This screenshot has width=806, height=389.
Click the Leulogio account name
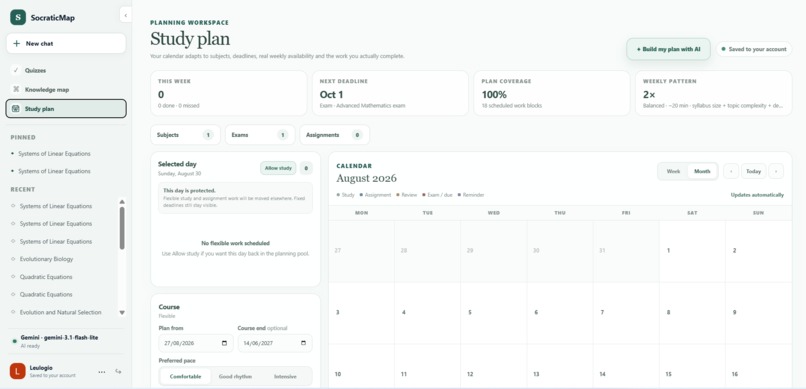click(x=41, y=367)
